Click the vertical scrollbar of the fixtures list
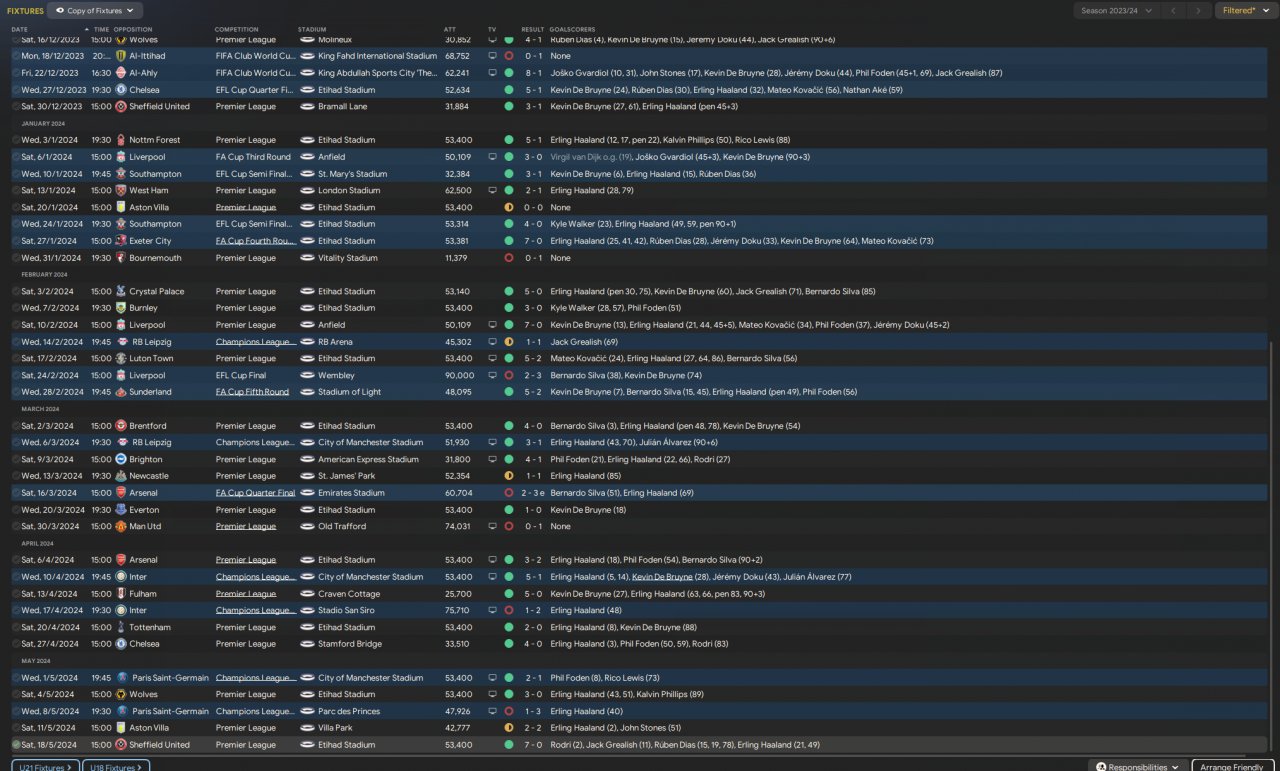The image size is (1280, 771). tap(1271, 545)
